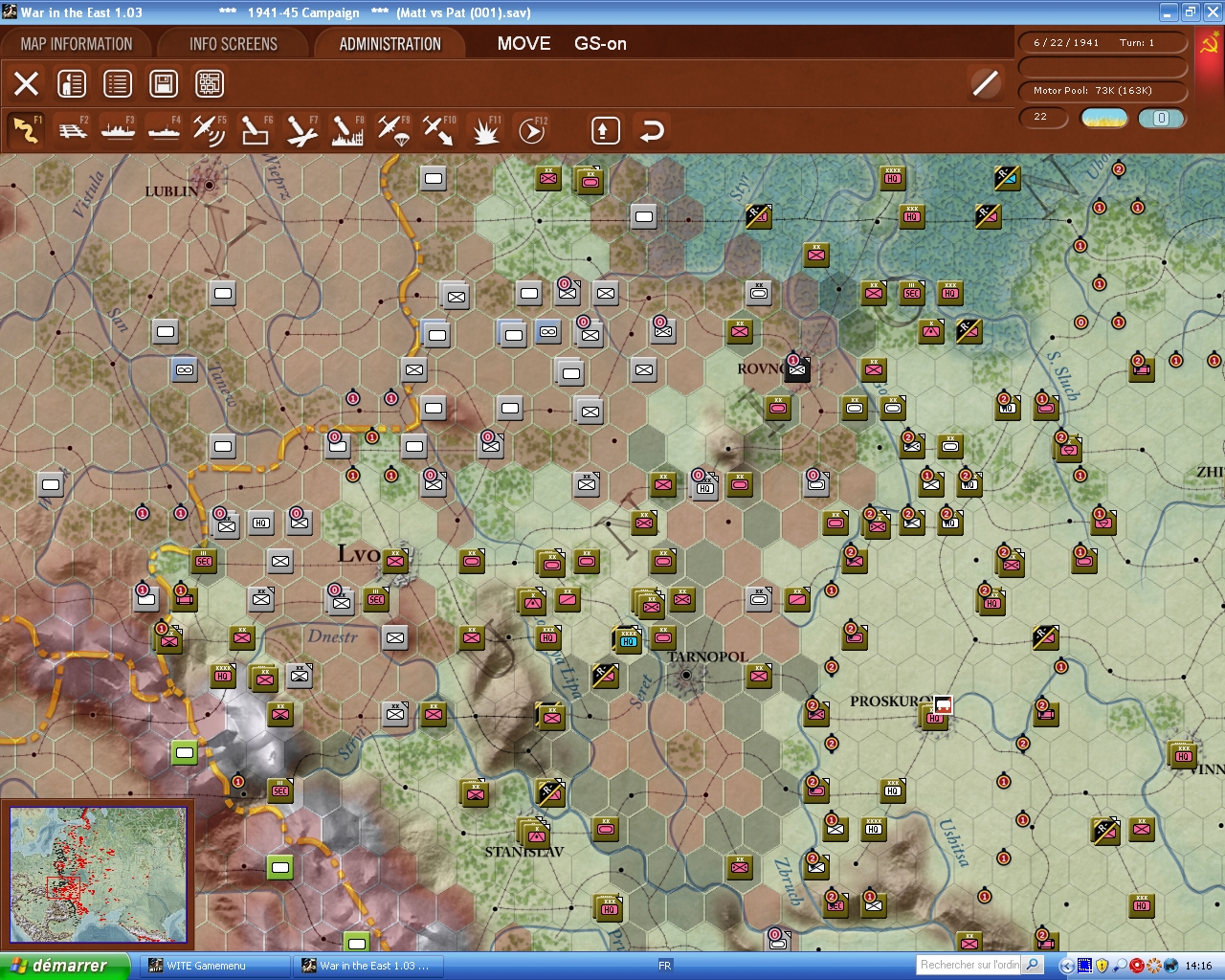
Task: Select the F5 air recon mode icon
Action: point(210,130)
